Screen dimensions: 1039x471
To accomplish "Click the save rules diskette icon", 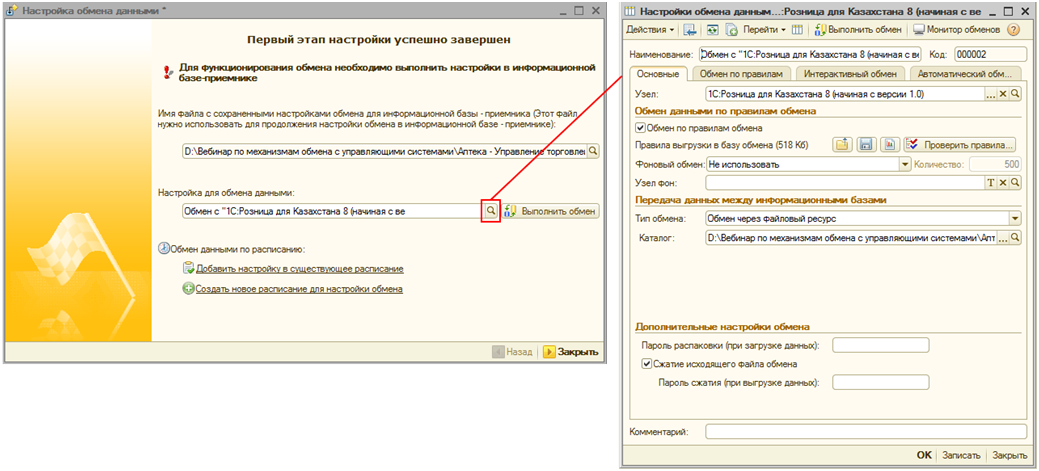I will [x=866, y=145].
